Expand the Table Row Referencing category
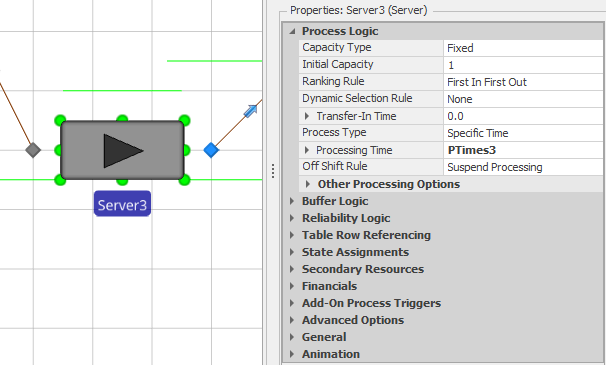 coord(292,235)
